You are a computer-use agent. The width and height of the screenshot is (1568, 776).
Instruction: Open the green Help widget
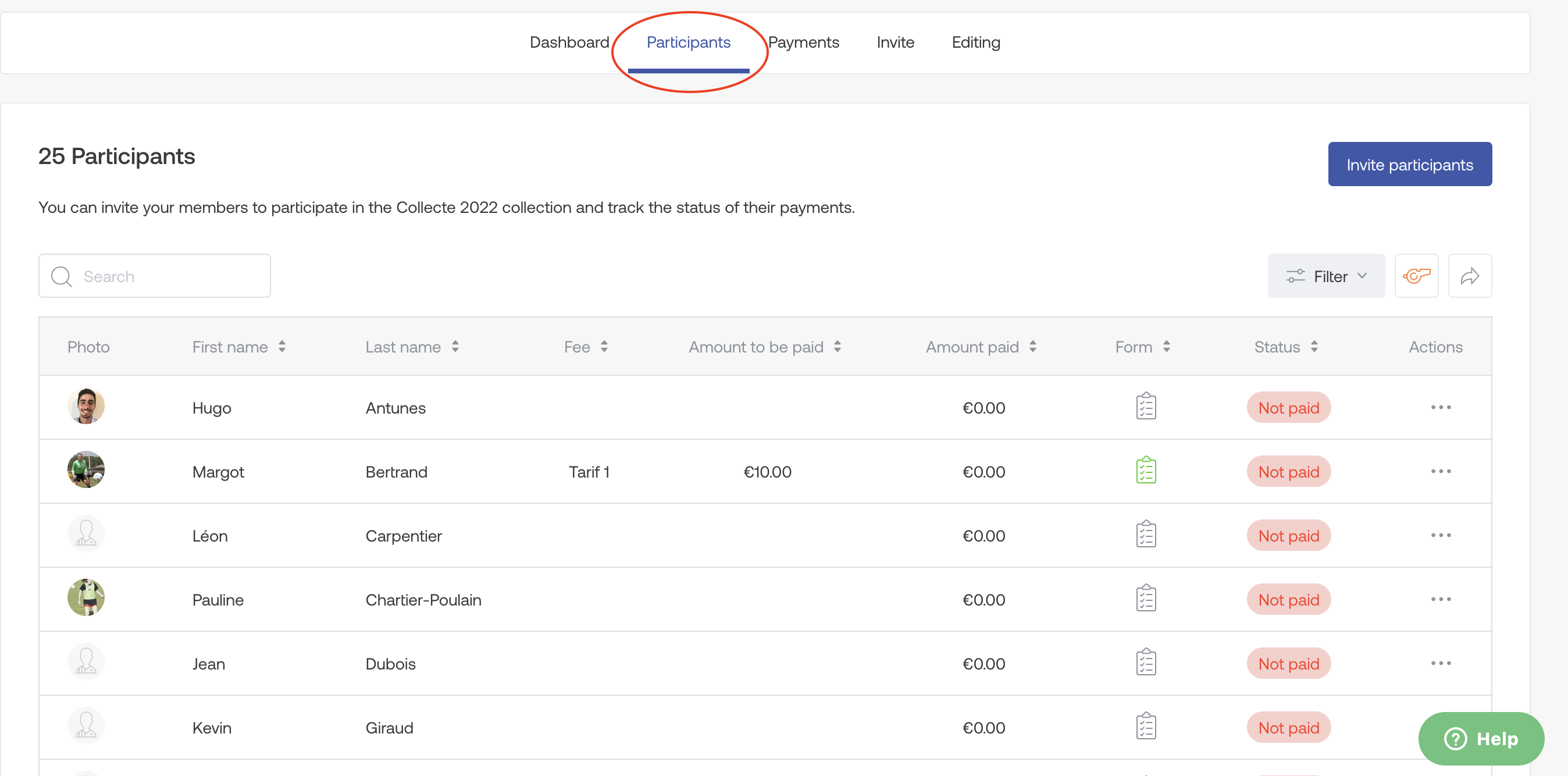[1480, 738]
